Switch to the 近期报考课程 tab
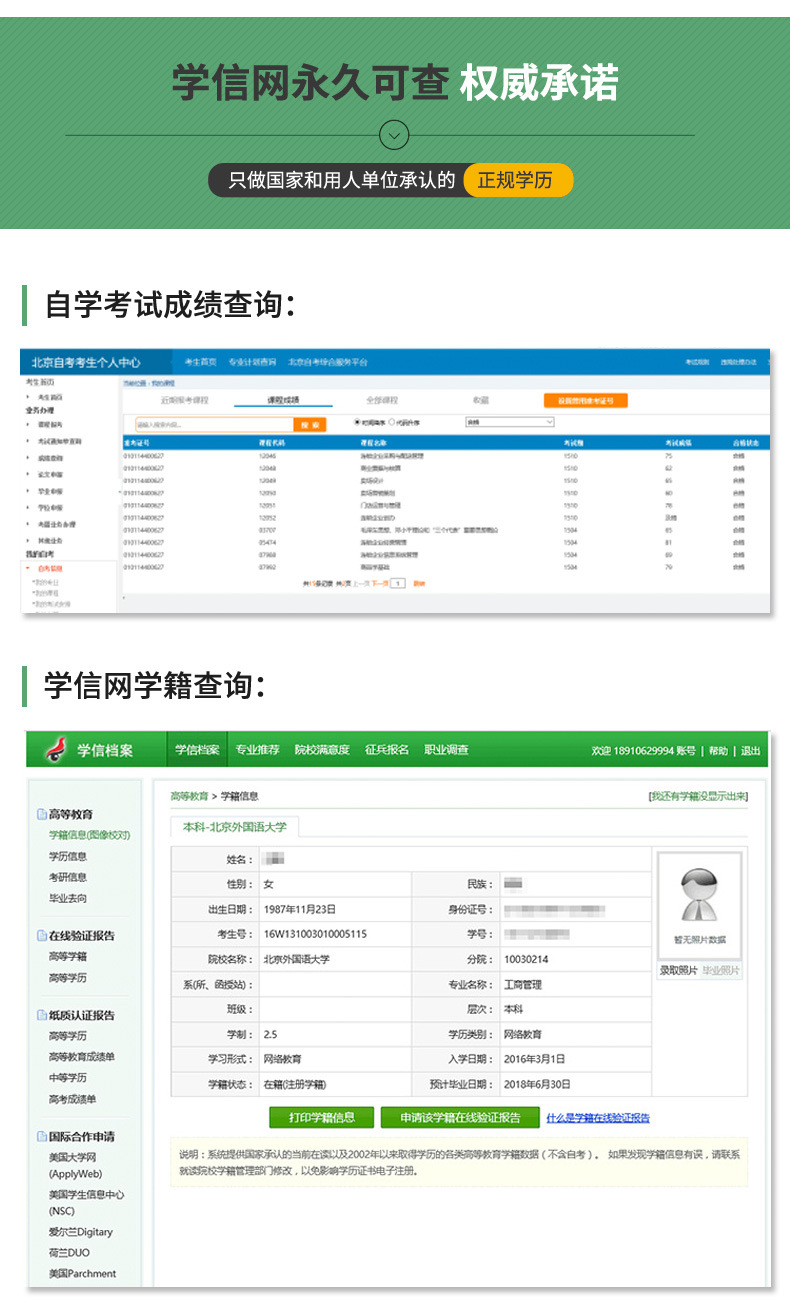The width and height of the screenshot is (790, 1315). (184, 400)
